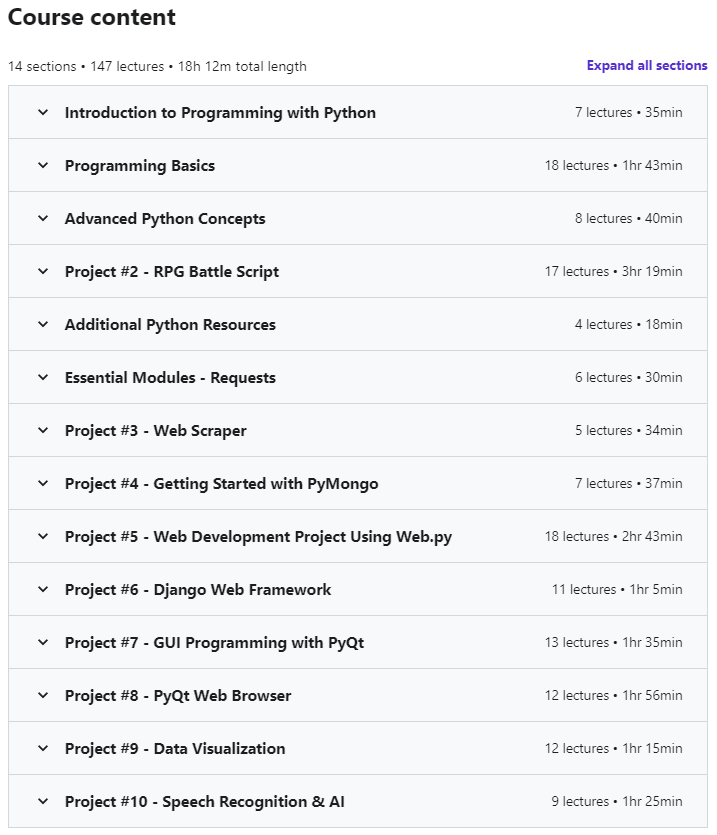Expand all sections link
Image resolution: width=717 pixels, height=835 pixels.
point(647,66)
